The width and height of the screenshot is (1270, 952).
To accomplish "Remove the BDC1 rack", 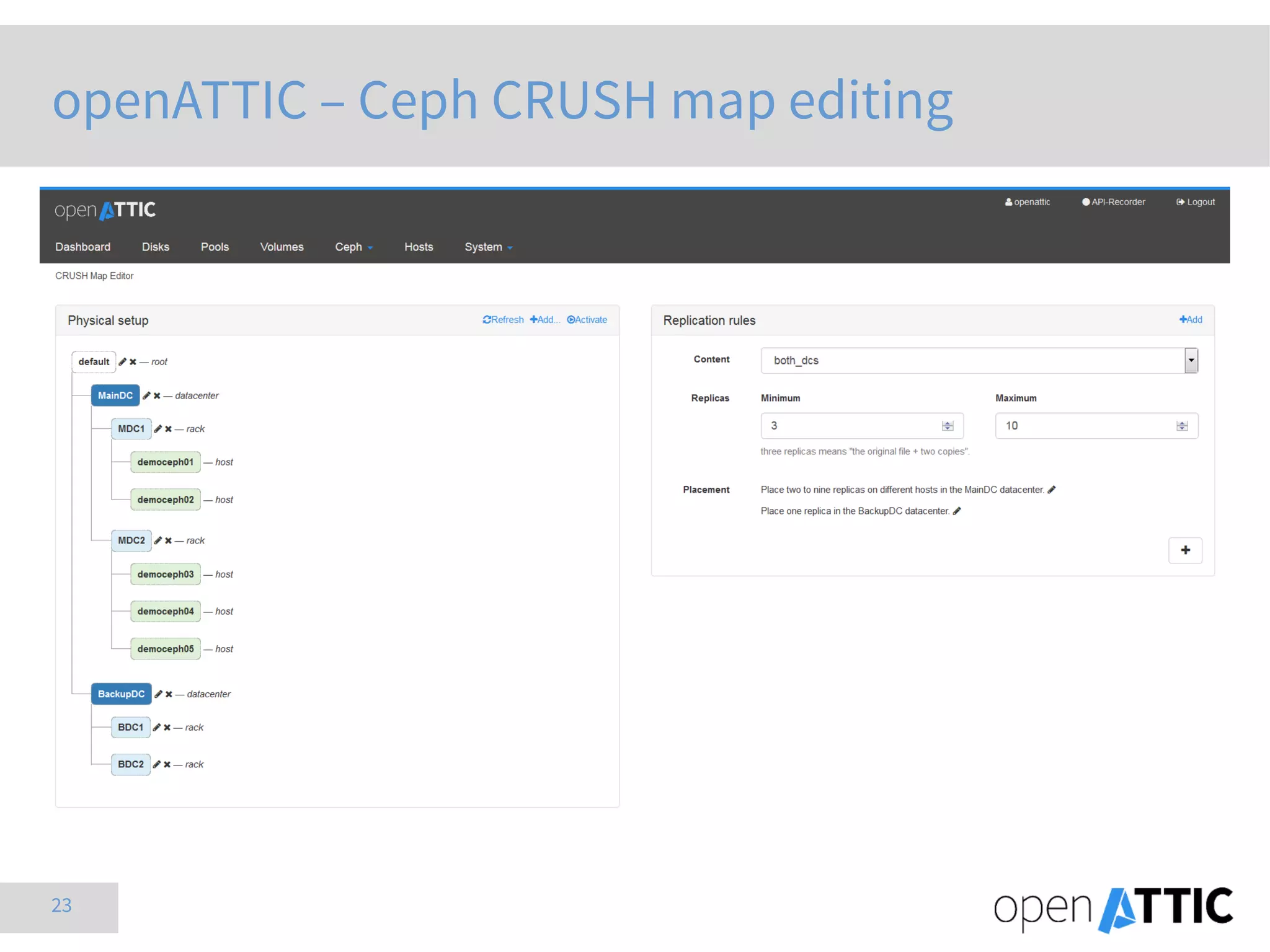I will coord(167,728).
